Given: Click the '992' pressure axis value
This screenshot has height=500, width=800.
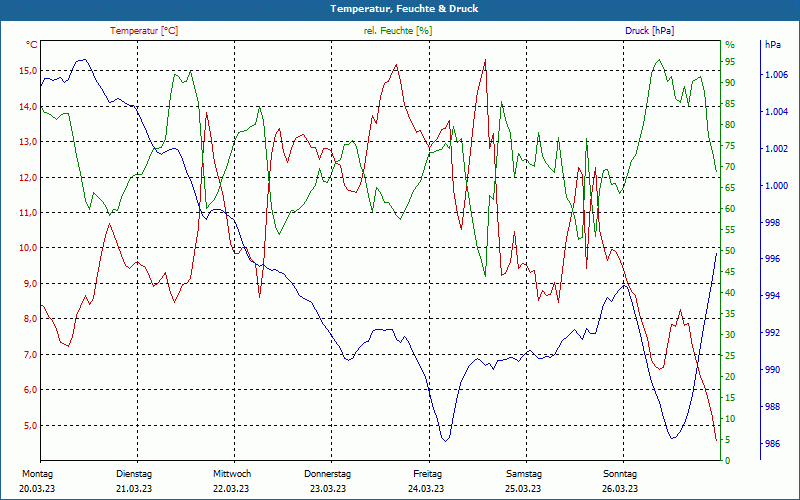Looking at the screenshot, I should tap(772, 333).
